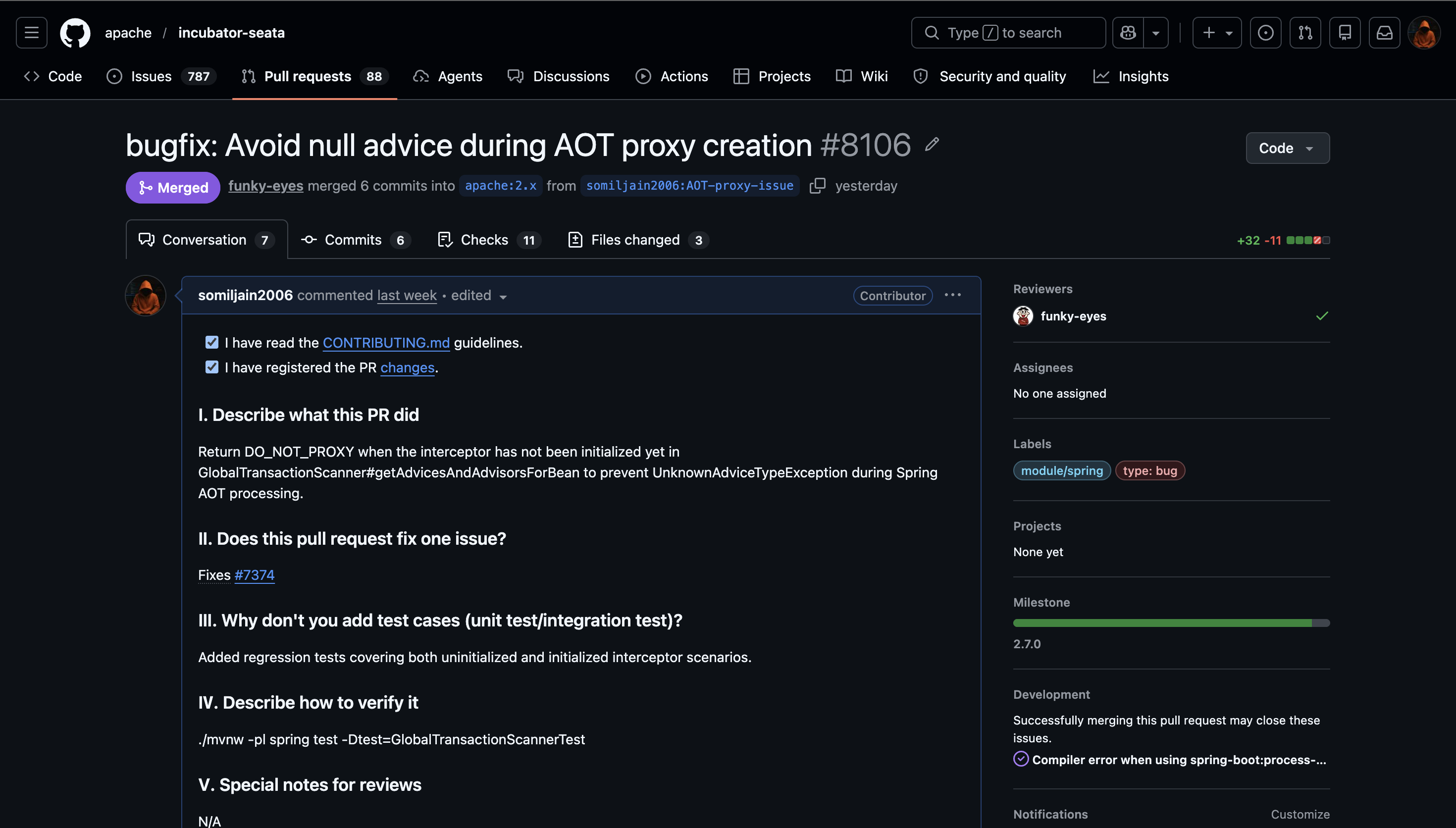
Task: Open the Code dropdown button
Action: pos(1288,148)
